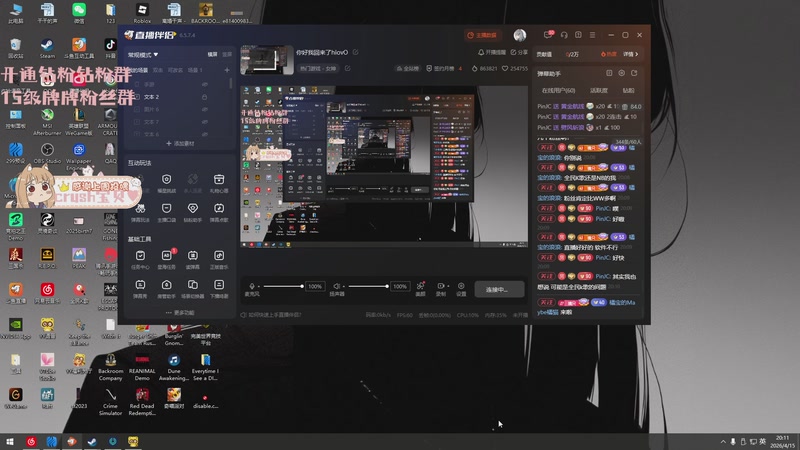Switch to rightmost tab in 弹幕助手

click(629, 90)
